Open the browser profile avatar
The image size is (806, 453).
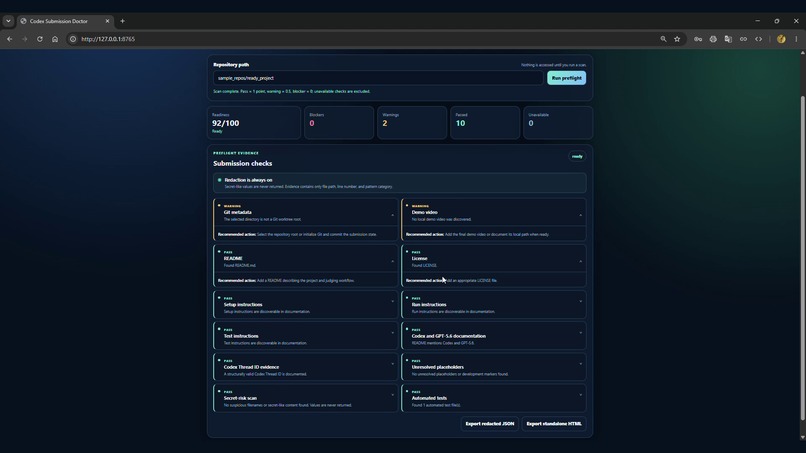[781, 39]
